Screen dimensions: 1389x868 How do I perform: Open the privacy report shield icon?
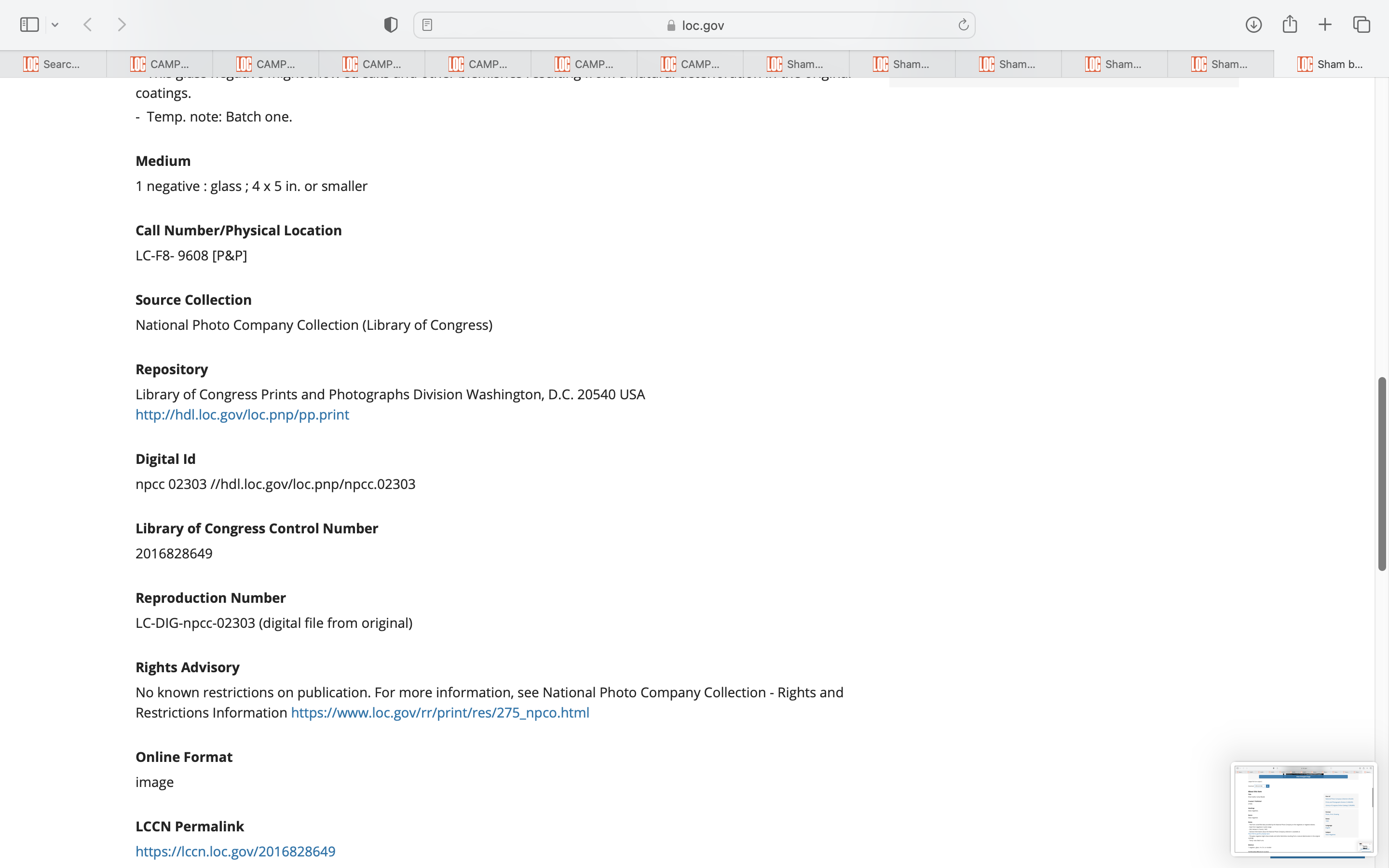[x=390, y=25]
